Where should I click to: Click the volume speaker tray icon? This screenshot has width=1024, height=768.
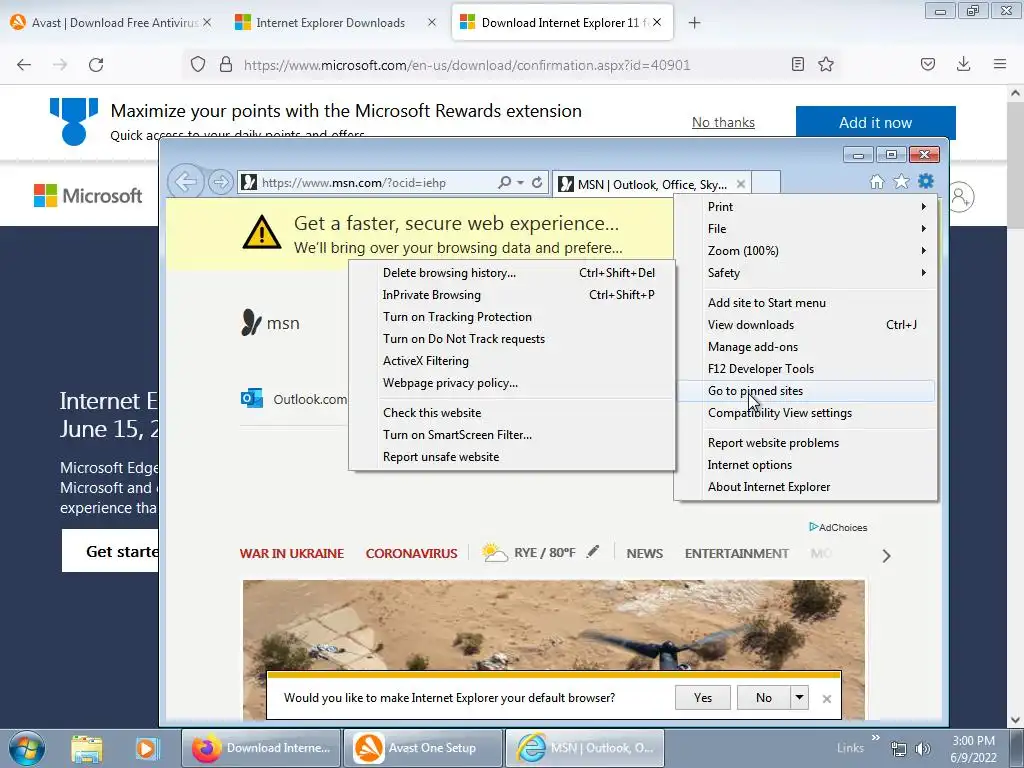pyautogui.click(x=923, y=749)
